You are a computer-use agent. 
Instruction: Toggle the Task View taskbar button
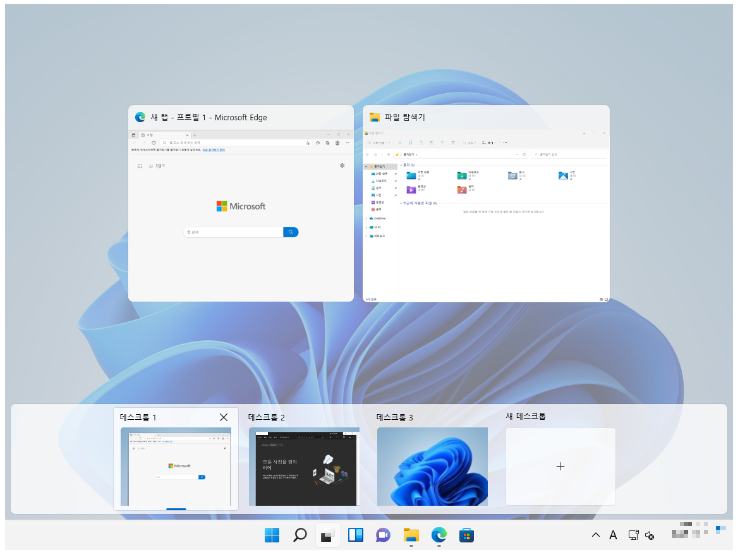click(x=328, y=536)
